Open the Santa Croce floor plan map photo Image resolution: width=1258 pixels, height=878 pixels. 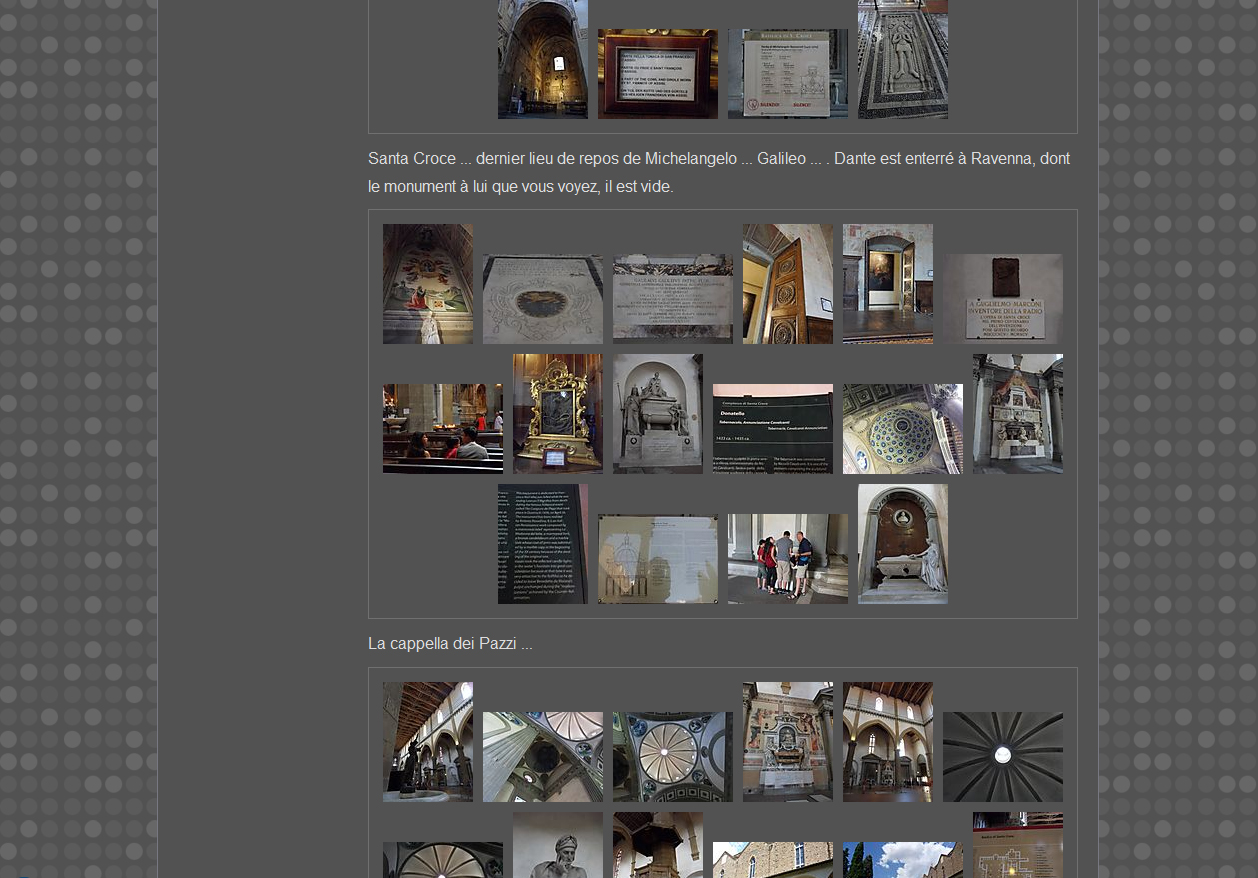(x=1017, y=846)
